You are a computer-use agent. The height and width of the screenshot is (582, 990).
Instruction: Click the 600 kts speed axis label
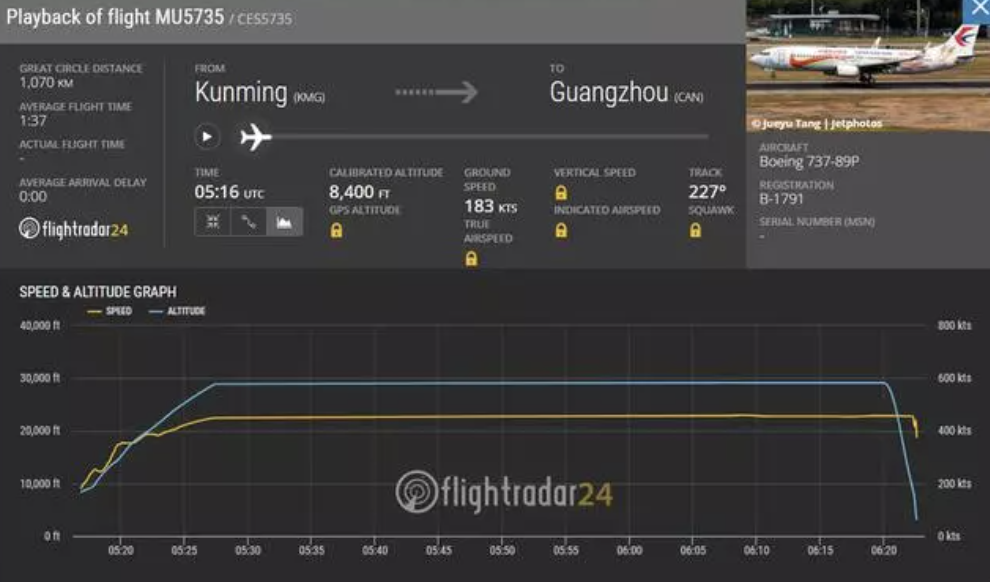[955, 378]
